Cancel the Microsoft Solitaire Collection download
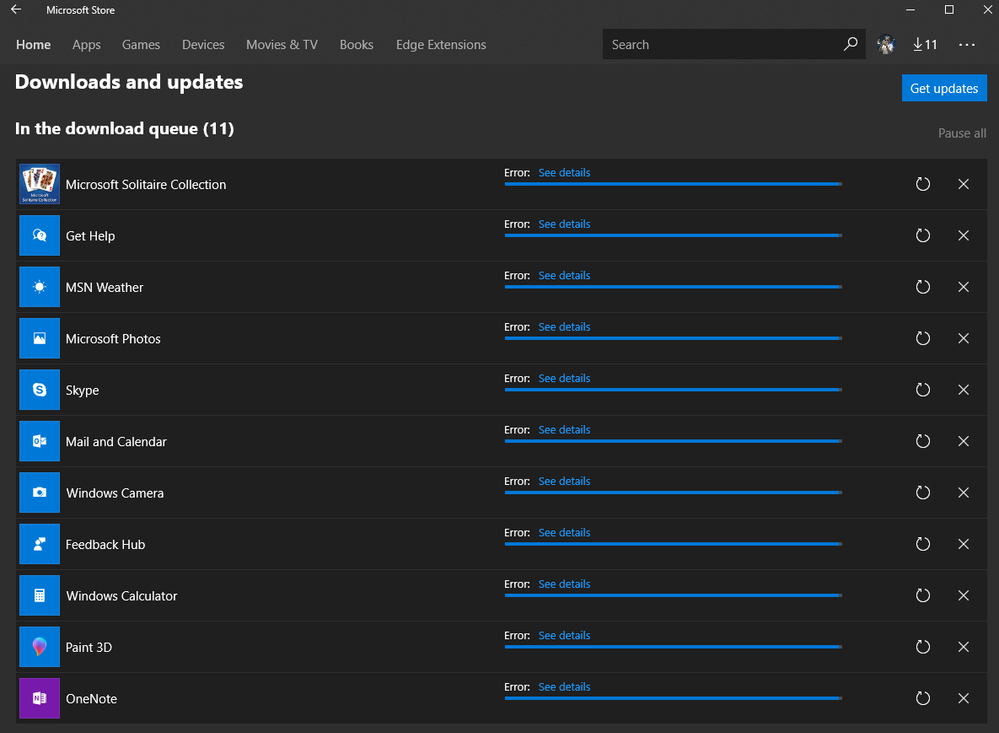The width and height of the screenshot is (999, 733). (x=963, y=184)
